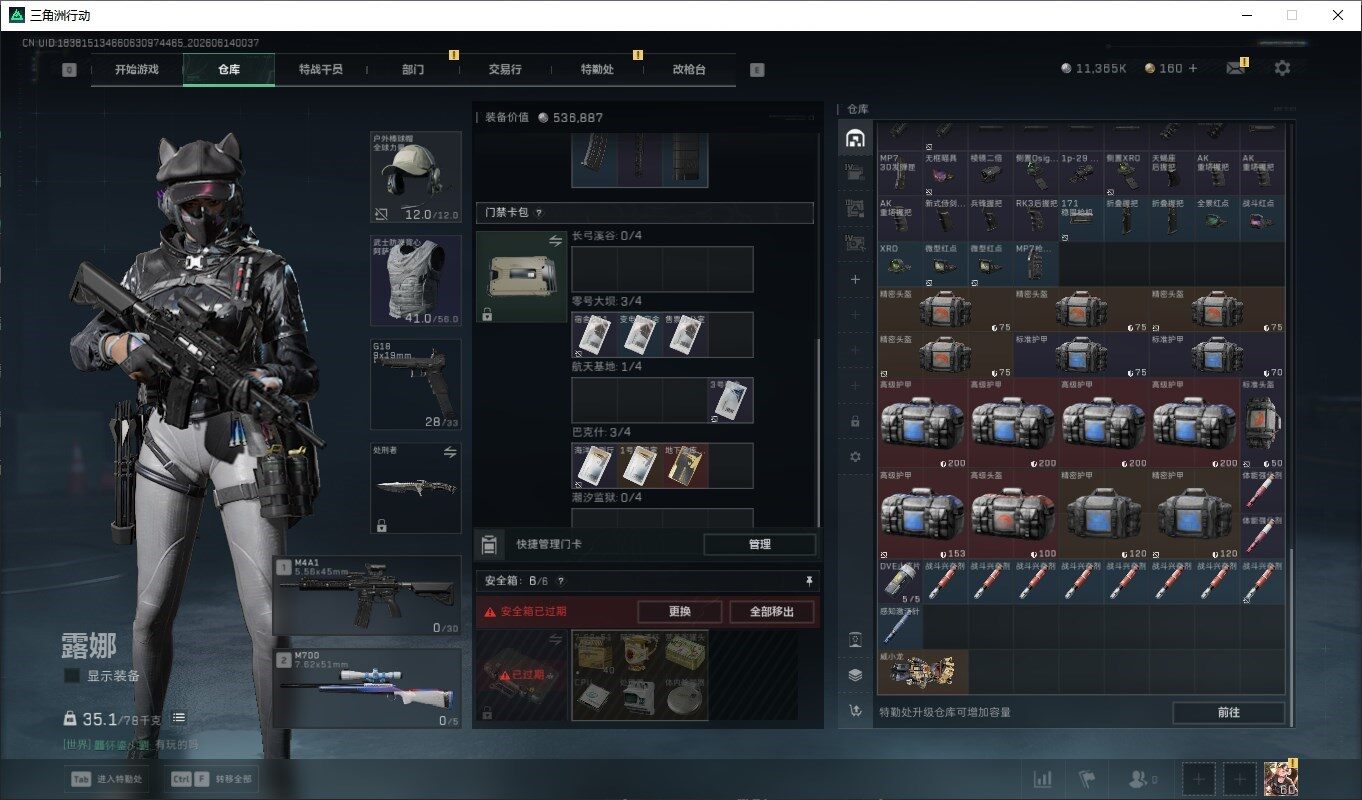The image size is (1362, 800).
Task: Click the Tab 进入特勤处 shortcut button
Action: pyautogui.click(x=107, y=779)
